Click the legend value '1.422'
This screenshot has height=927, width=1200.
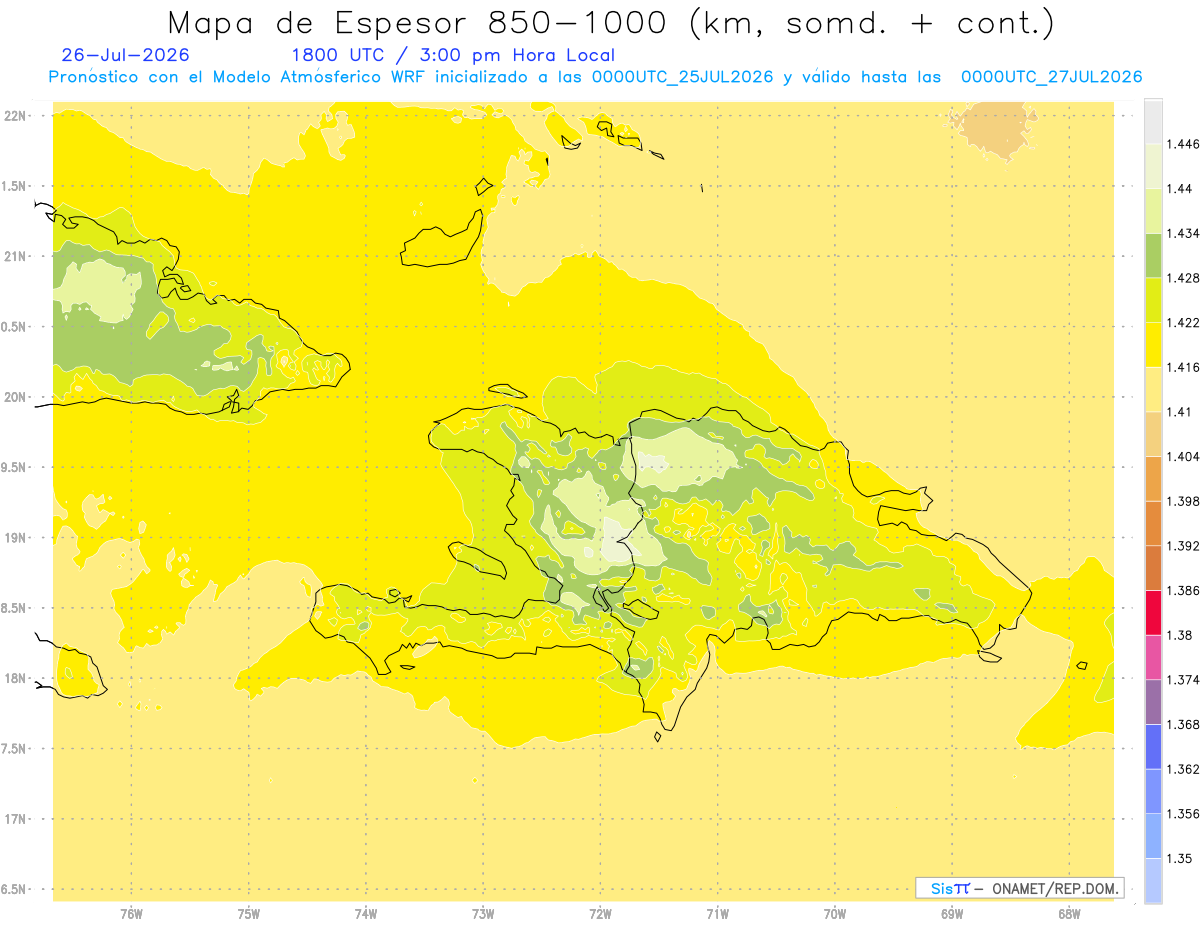click(1185, 322)
